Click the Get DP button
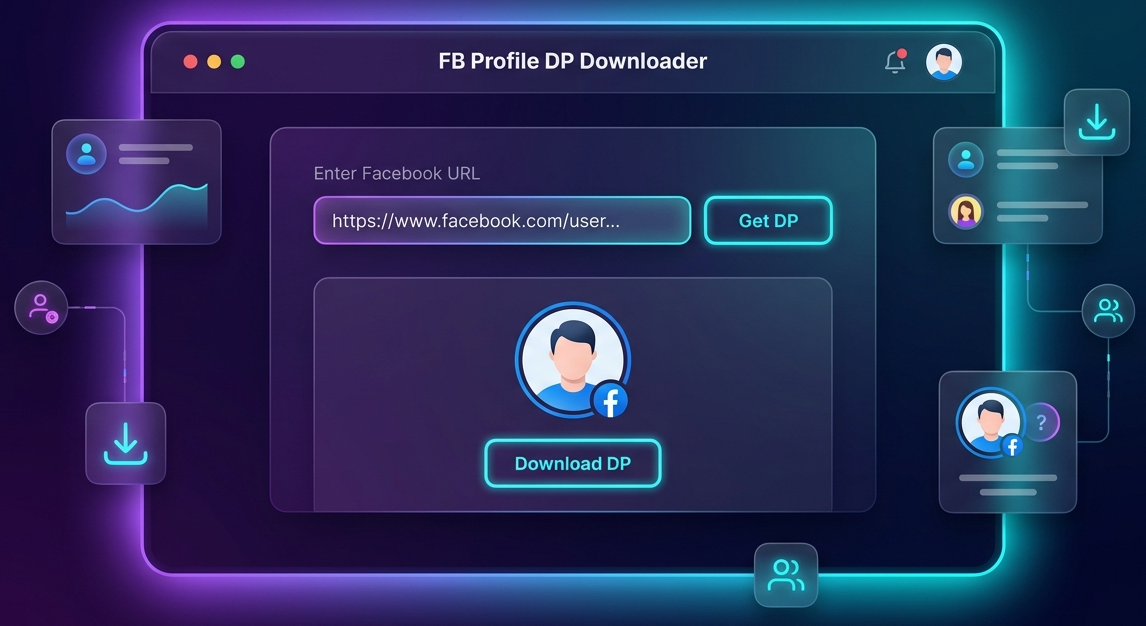The width and height of the screenshot is (1146, 626). (768, 220)
